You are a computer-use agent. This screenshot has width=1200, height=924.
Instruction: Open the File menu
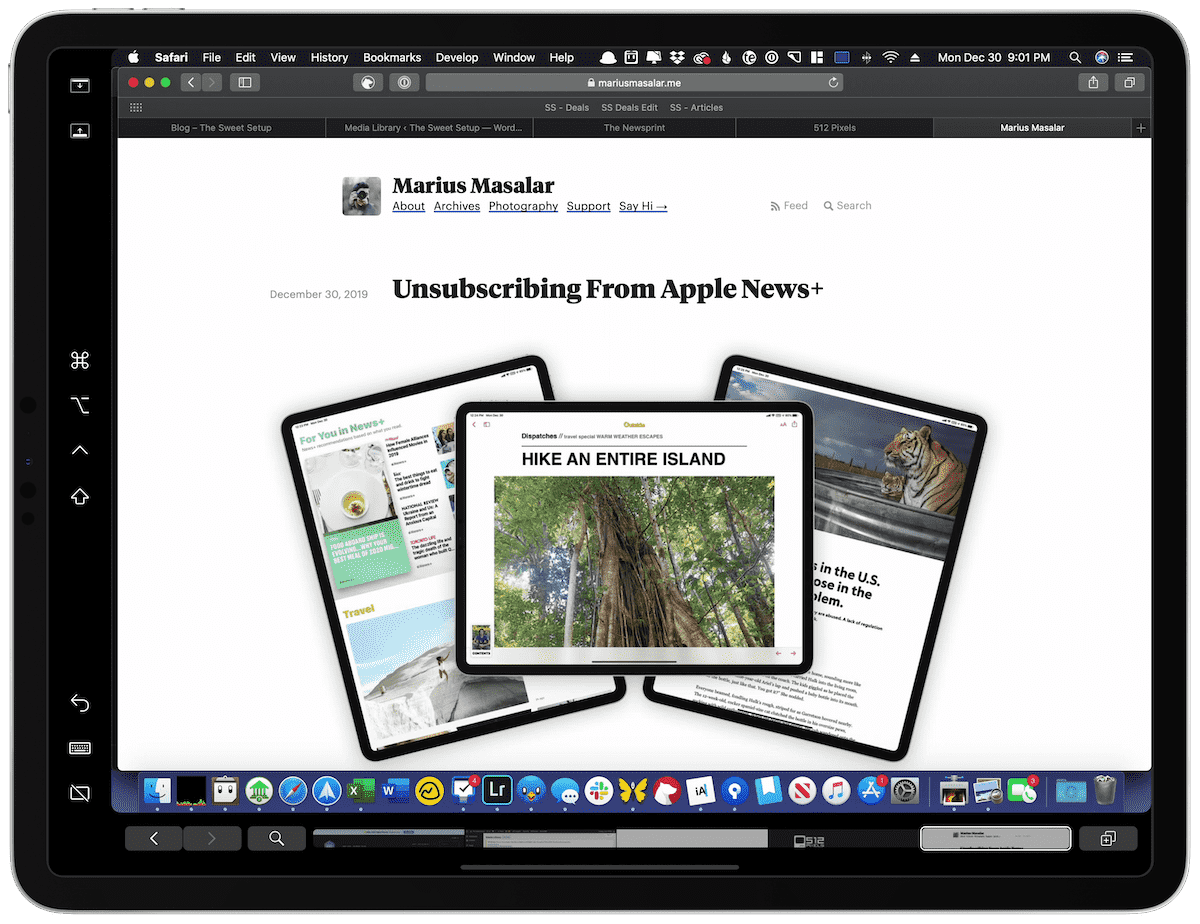(x=212, y=58)
